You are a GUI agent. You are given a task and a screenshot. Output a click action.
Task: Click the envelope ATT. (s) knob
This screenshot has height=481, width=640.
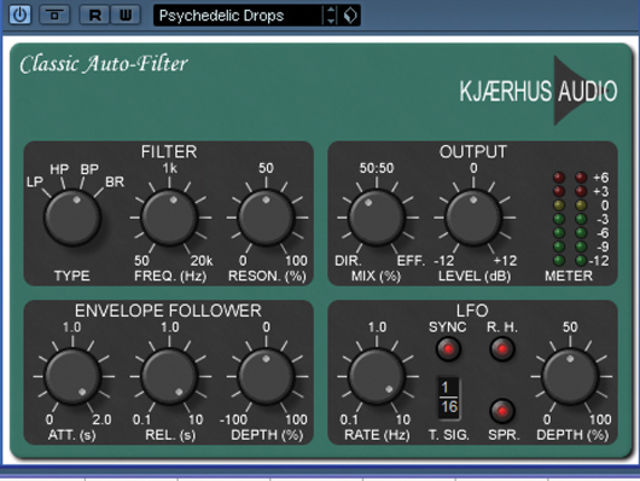coord(72,376)
